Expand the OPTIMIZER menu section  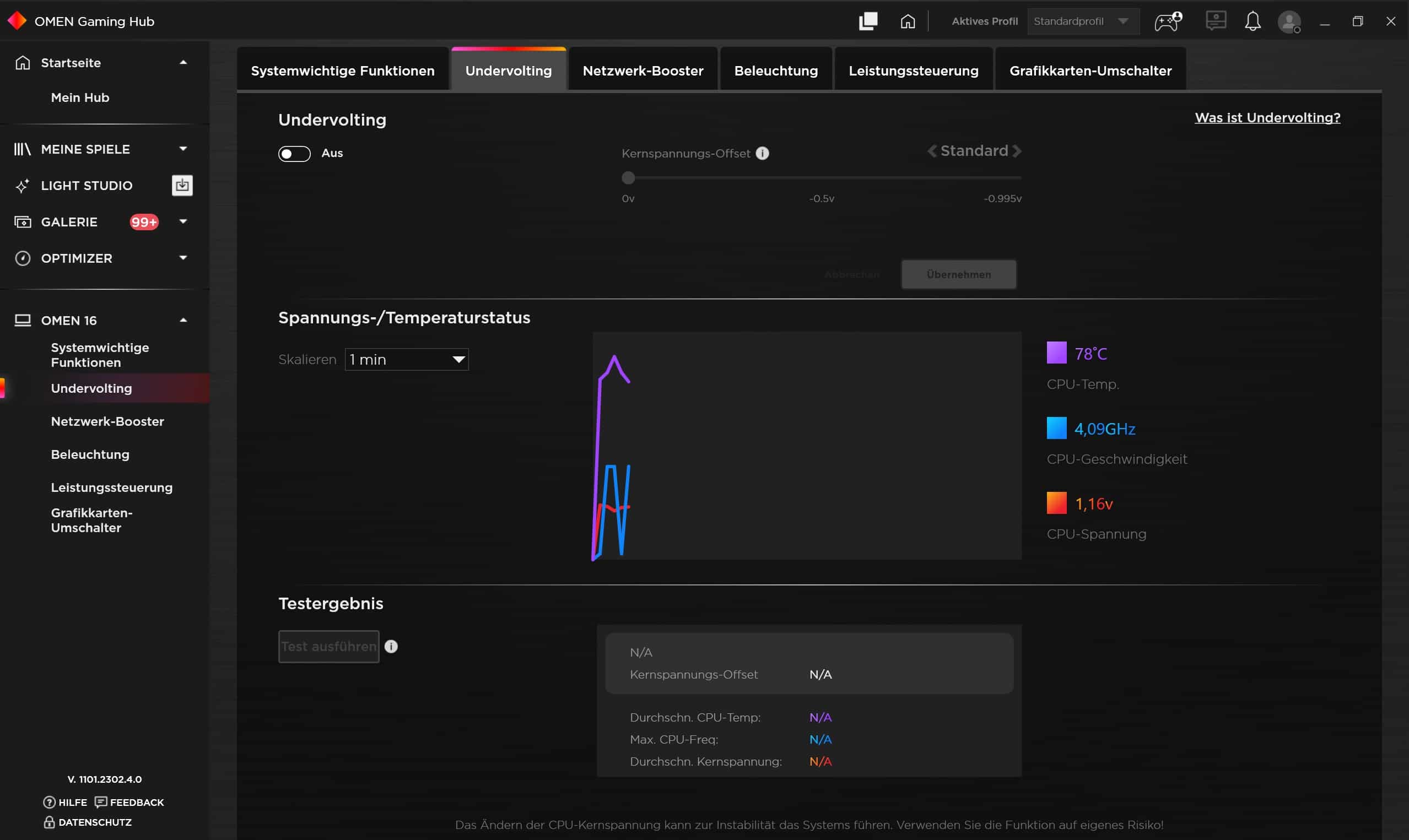183,258
